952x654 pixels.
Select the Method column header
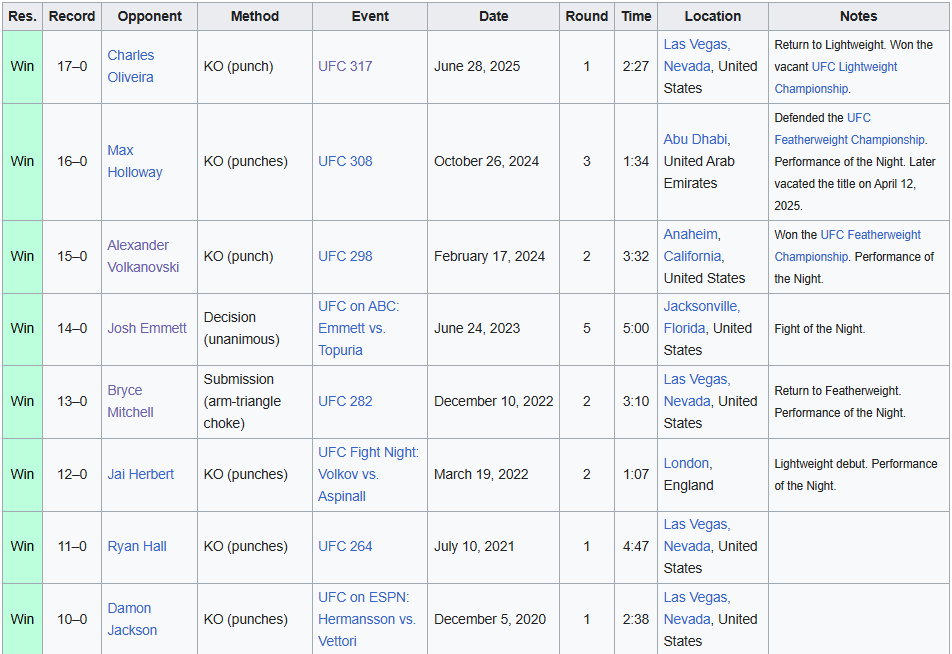(254, 16)
